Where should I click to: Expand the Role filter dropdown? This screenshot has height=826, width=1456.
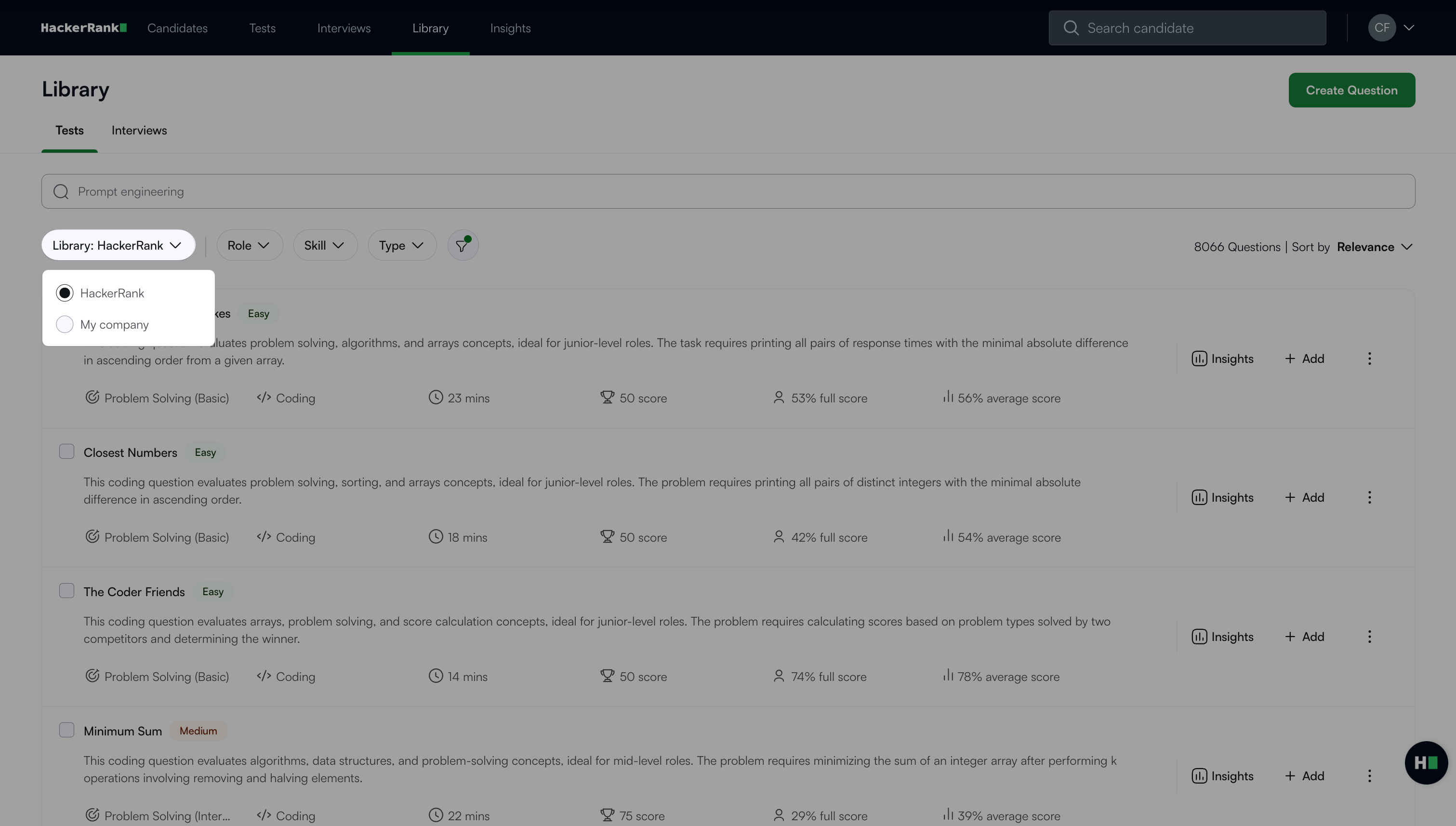(x=249, y=245)
